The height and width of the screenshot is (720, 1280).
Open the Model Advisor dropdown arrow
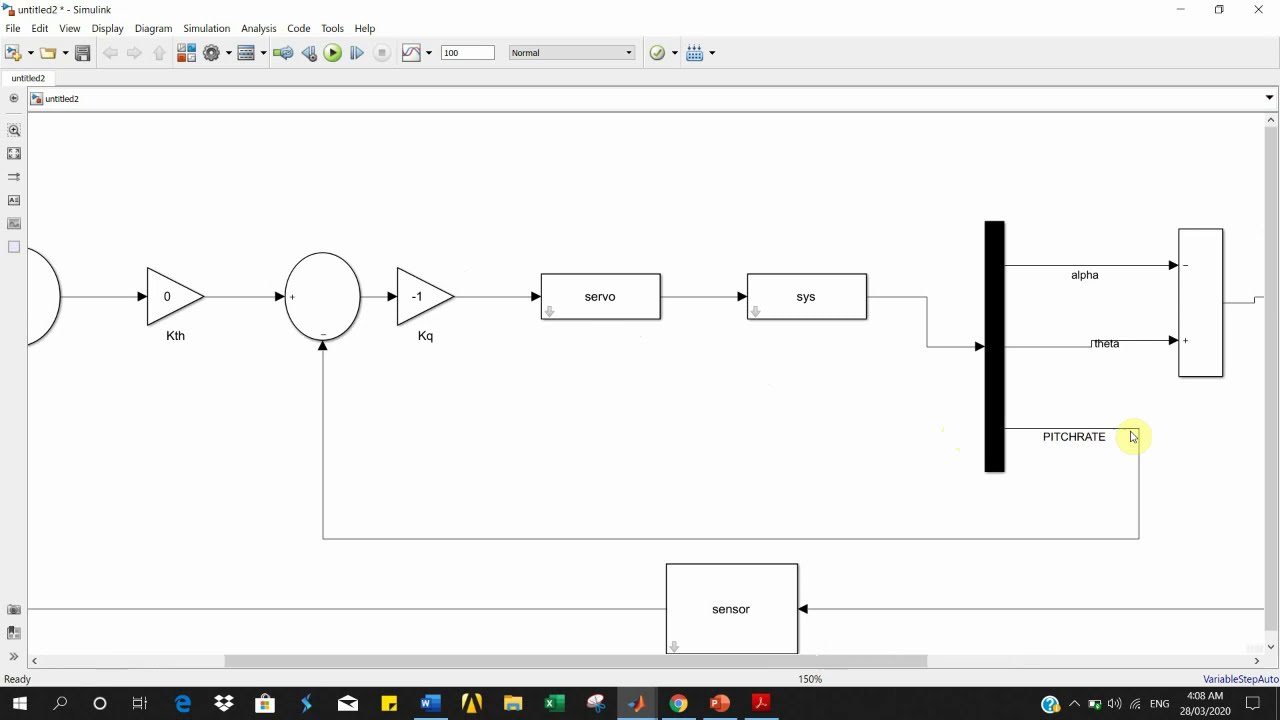click(675, 53)
